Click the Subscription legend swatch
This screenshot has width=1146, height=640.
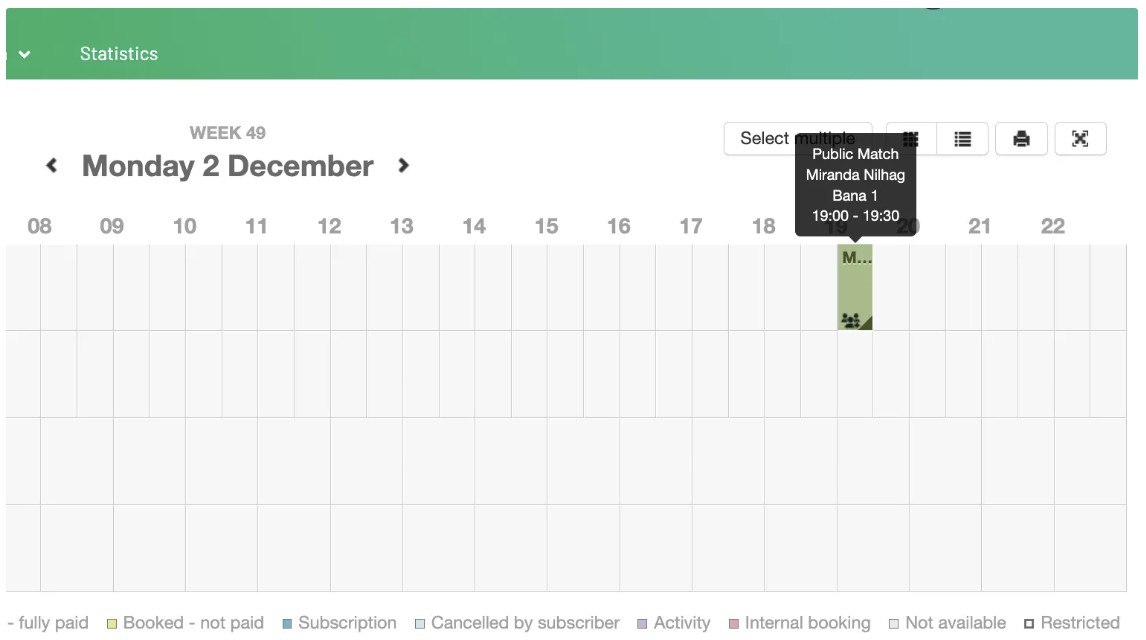287,624
